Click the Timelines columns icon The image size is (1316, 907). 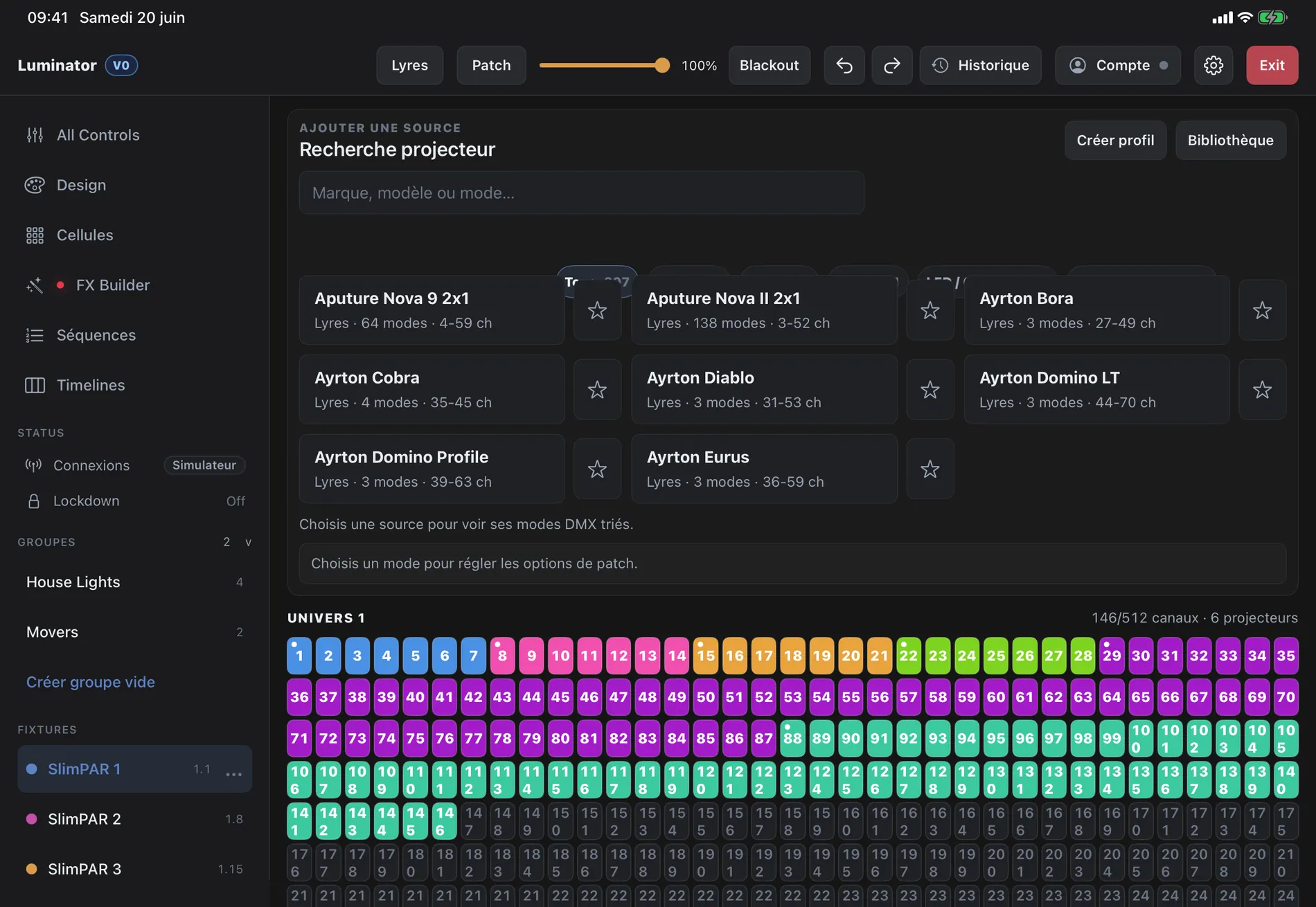pyautogui.click(x=35, y=385)
